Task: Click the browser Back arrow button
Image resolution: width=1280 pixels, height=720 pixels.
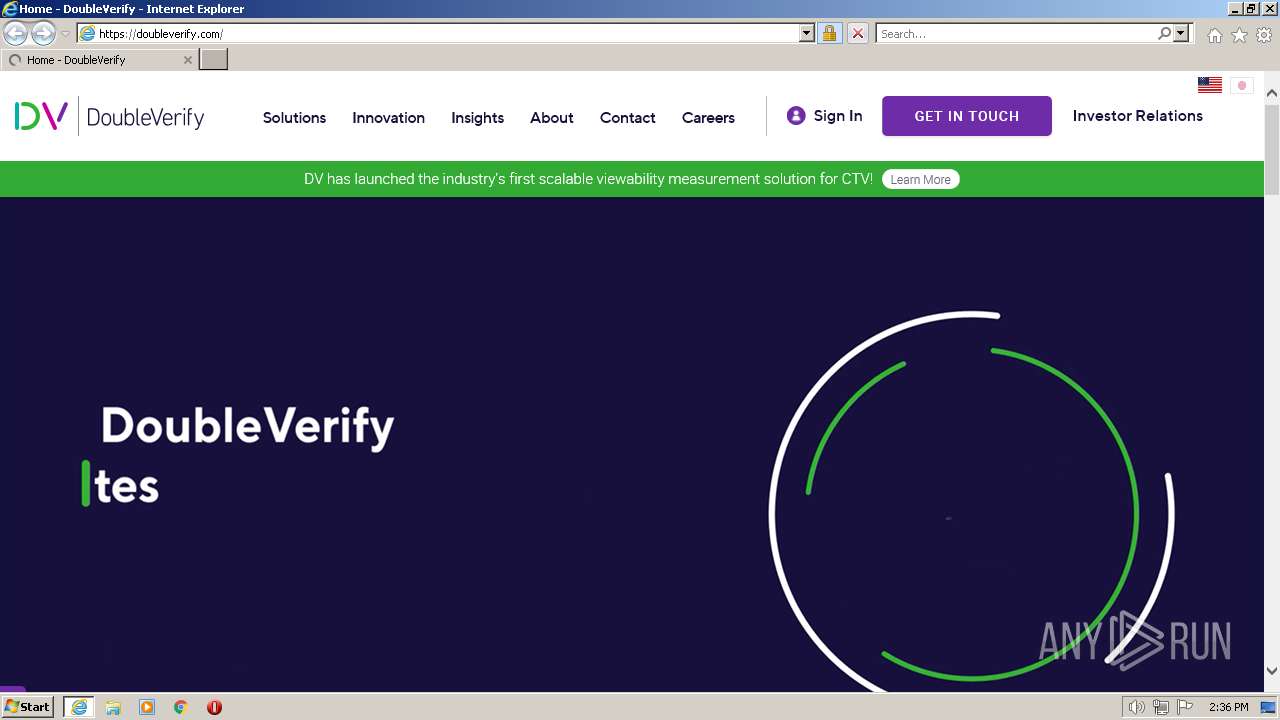Action: [16, 34]
